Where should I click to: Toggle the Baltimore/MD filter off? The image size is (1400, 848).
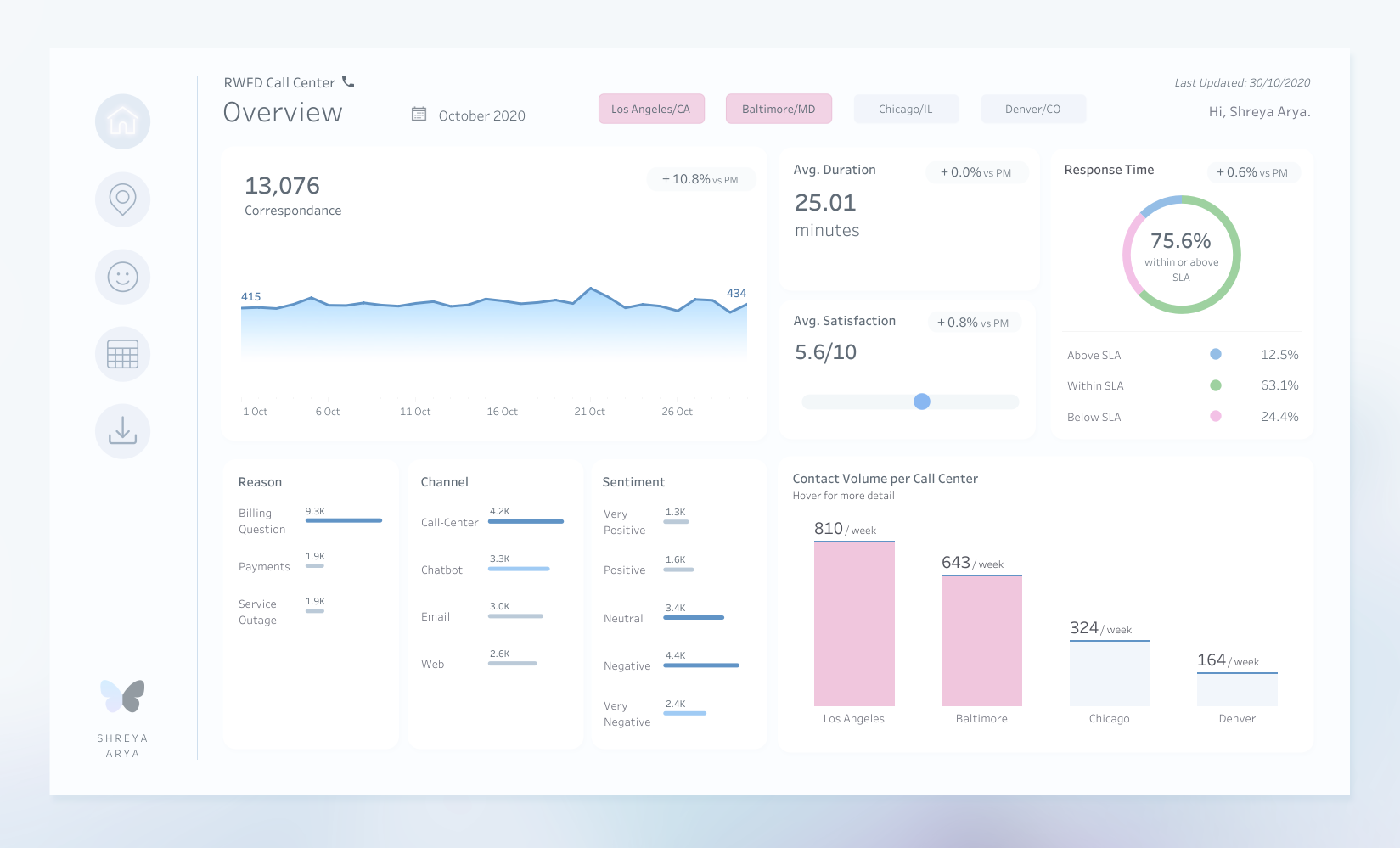pos(779,109)
